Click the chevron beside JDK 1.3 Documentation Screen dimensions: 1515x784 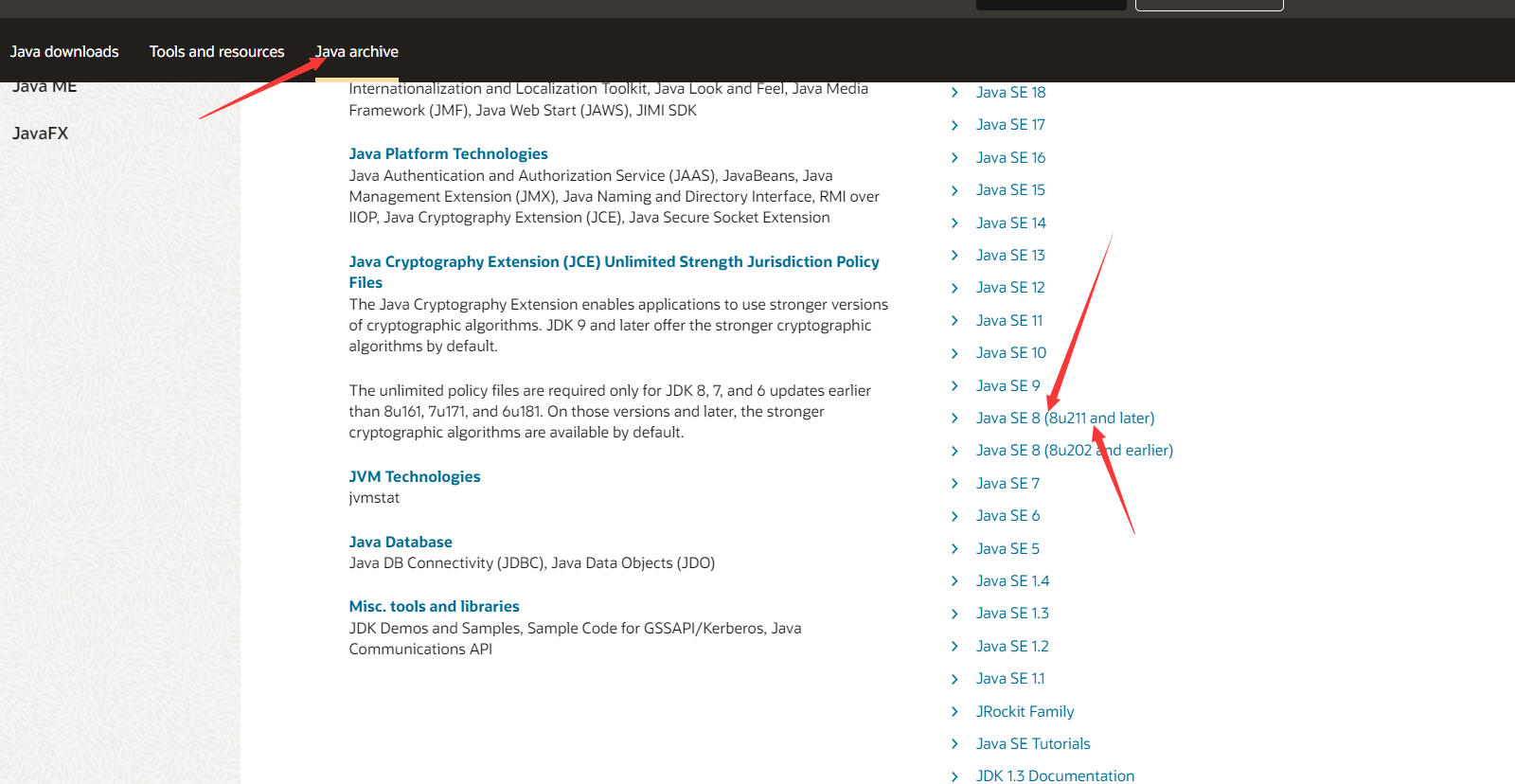point(954,776)
